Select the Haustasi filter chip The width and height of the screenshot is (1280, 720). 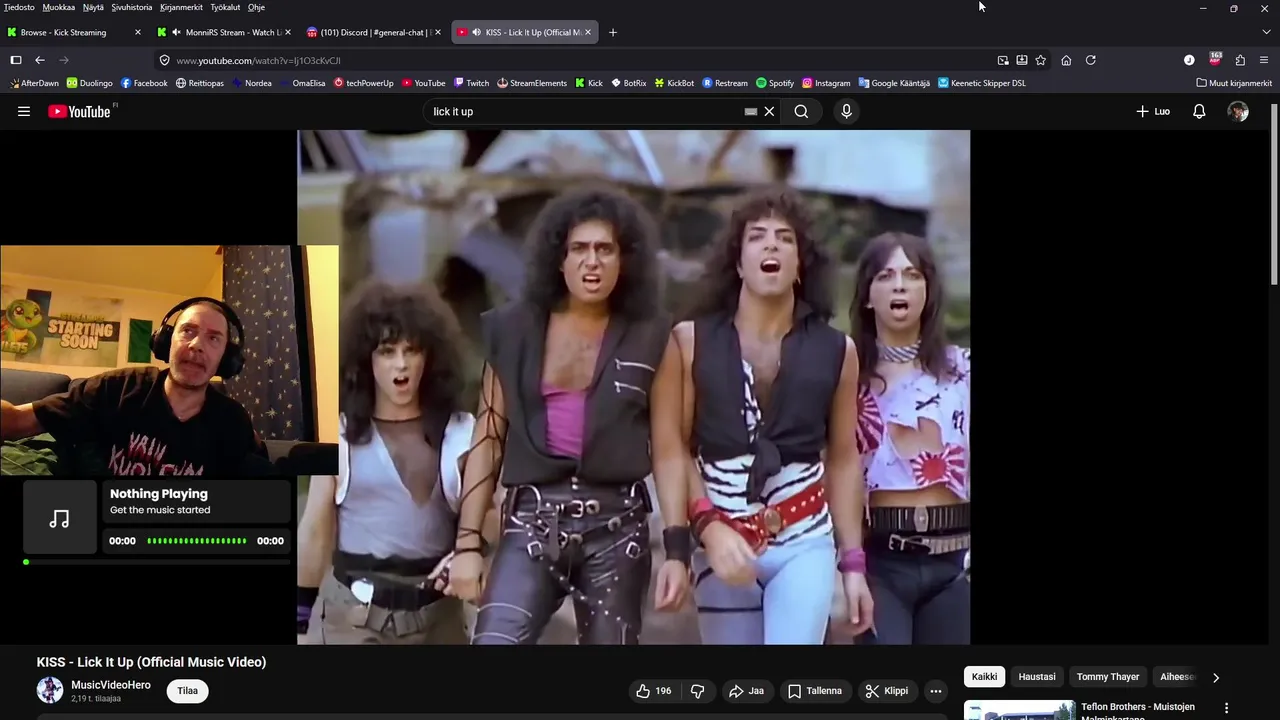pyautogui.click(x=1037, y=677)
